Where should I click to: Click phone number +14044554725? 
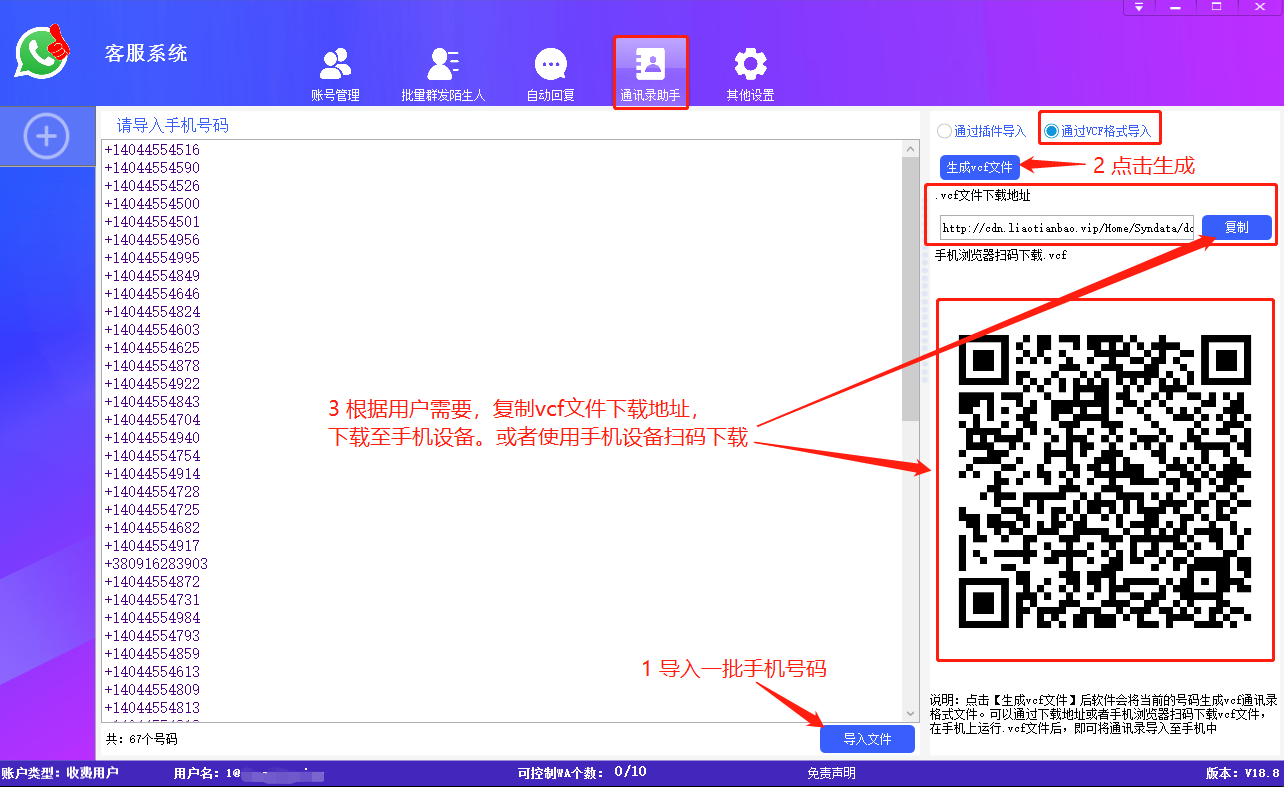tap(152, 510)
